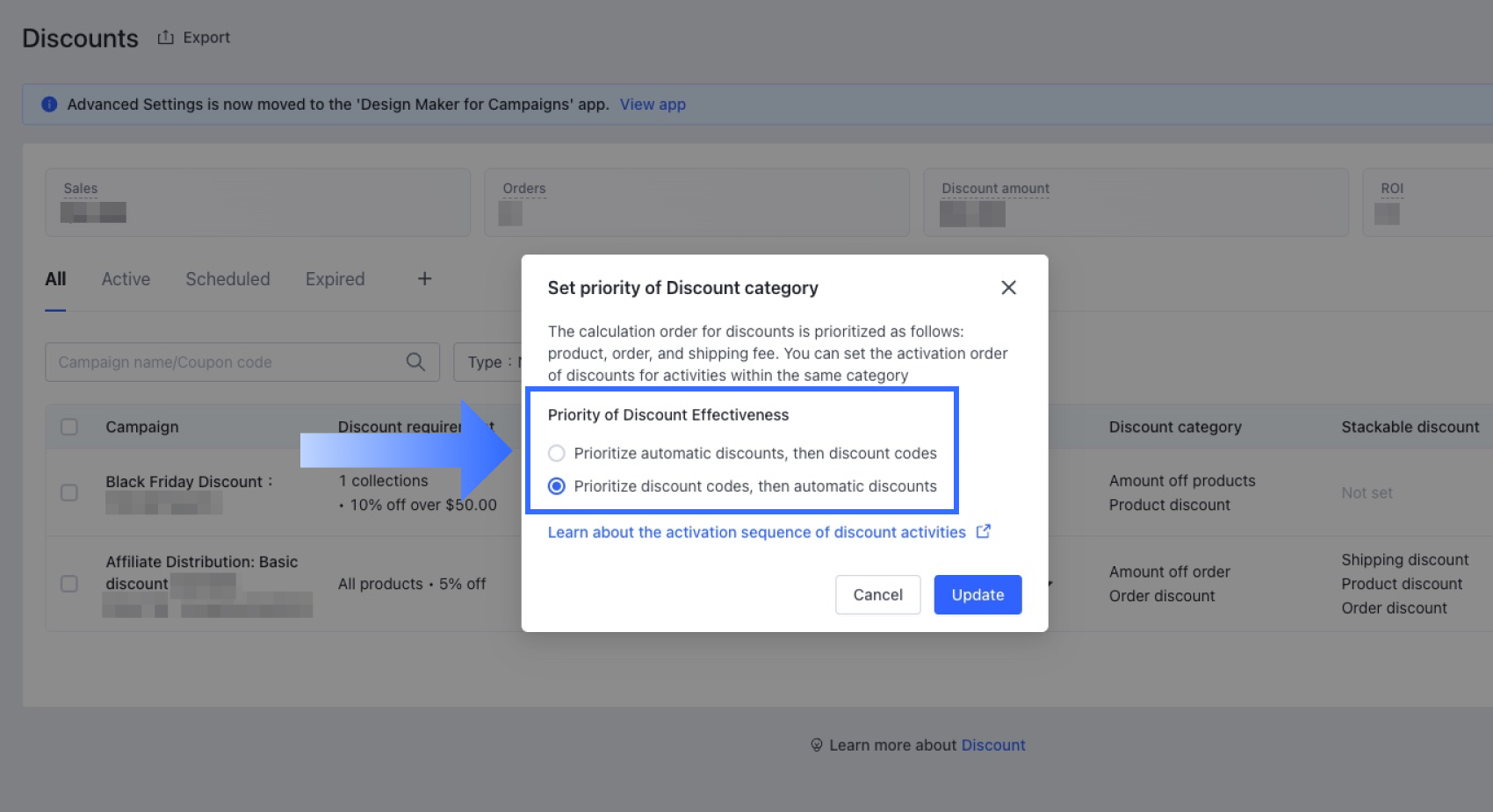The width and height of the screenshot is (1493, 812).
Task: Check the Black Friday Discount row checkbox
Action: coord(69,493)
